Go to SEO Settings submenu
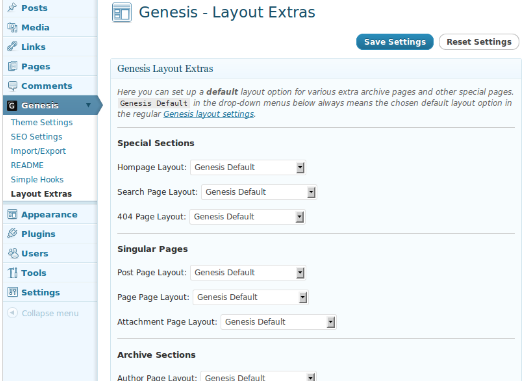Viewport: 526px width, 381px height. click(37, 137)
